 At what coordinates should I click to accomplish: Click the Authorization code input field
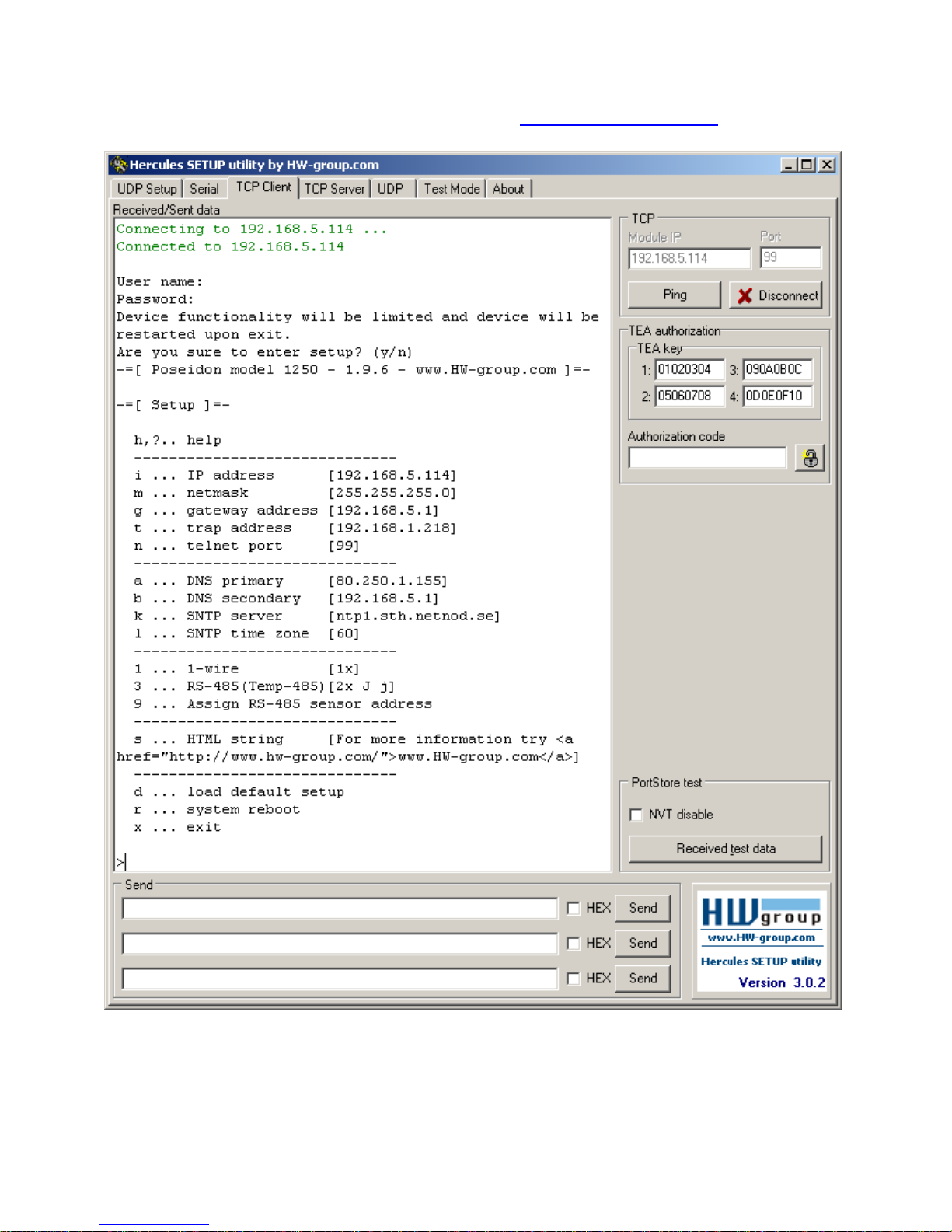click(707, 458)
